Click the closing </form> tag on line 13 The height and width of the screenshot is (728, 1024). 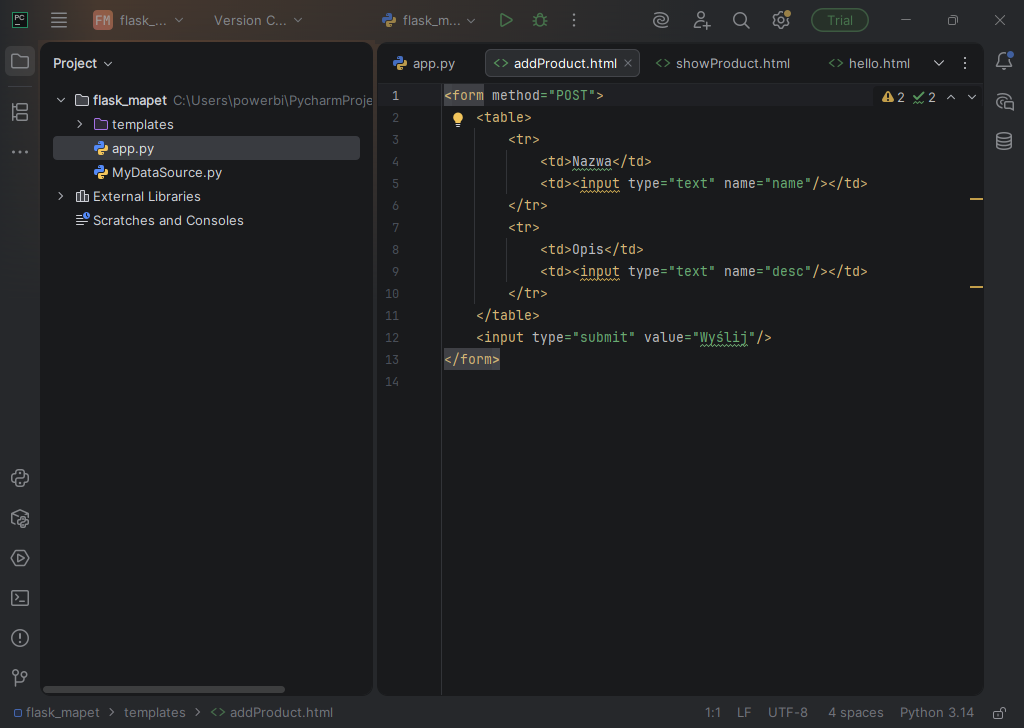tap(472, 359)
